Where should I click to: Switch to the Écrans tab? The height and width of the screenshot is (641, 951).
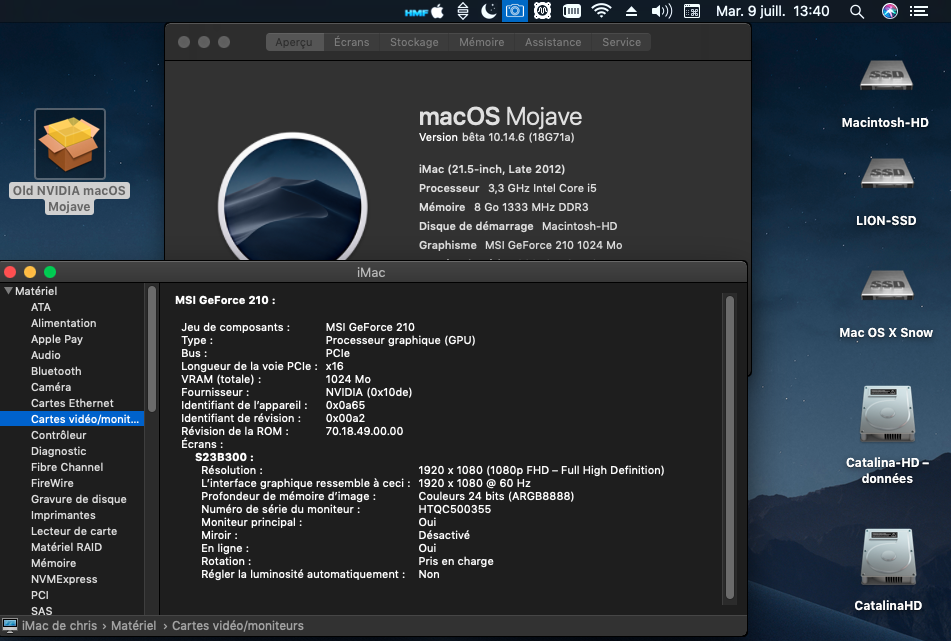coord(351,42)
